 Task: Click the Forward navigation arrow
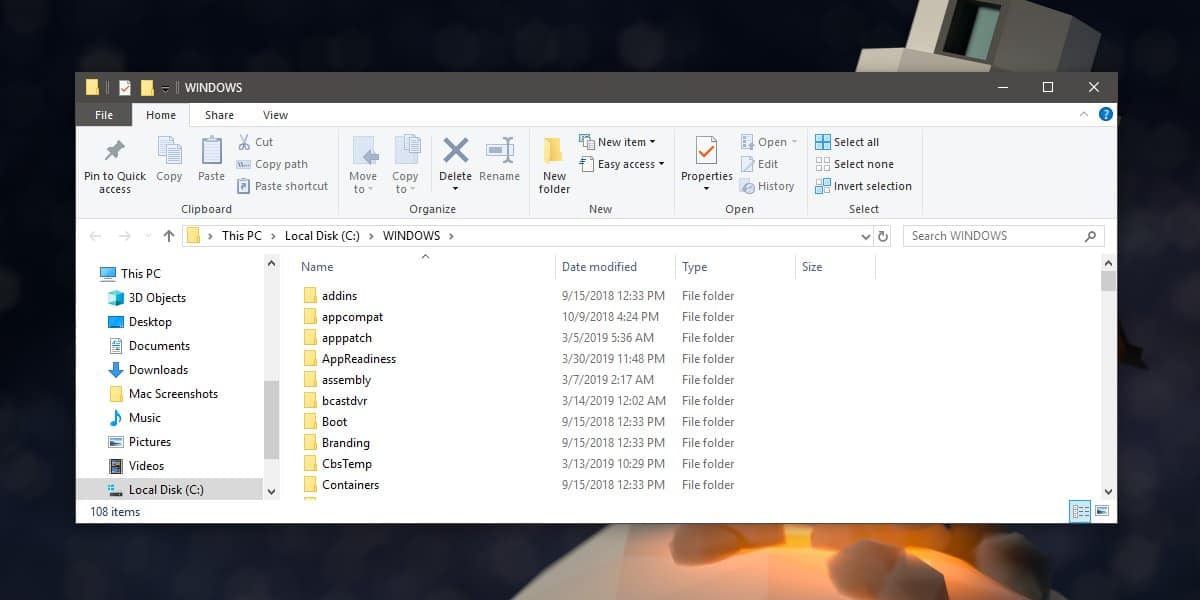click(125, 236)
